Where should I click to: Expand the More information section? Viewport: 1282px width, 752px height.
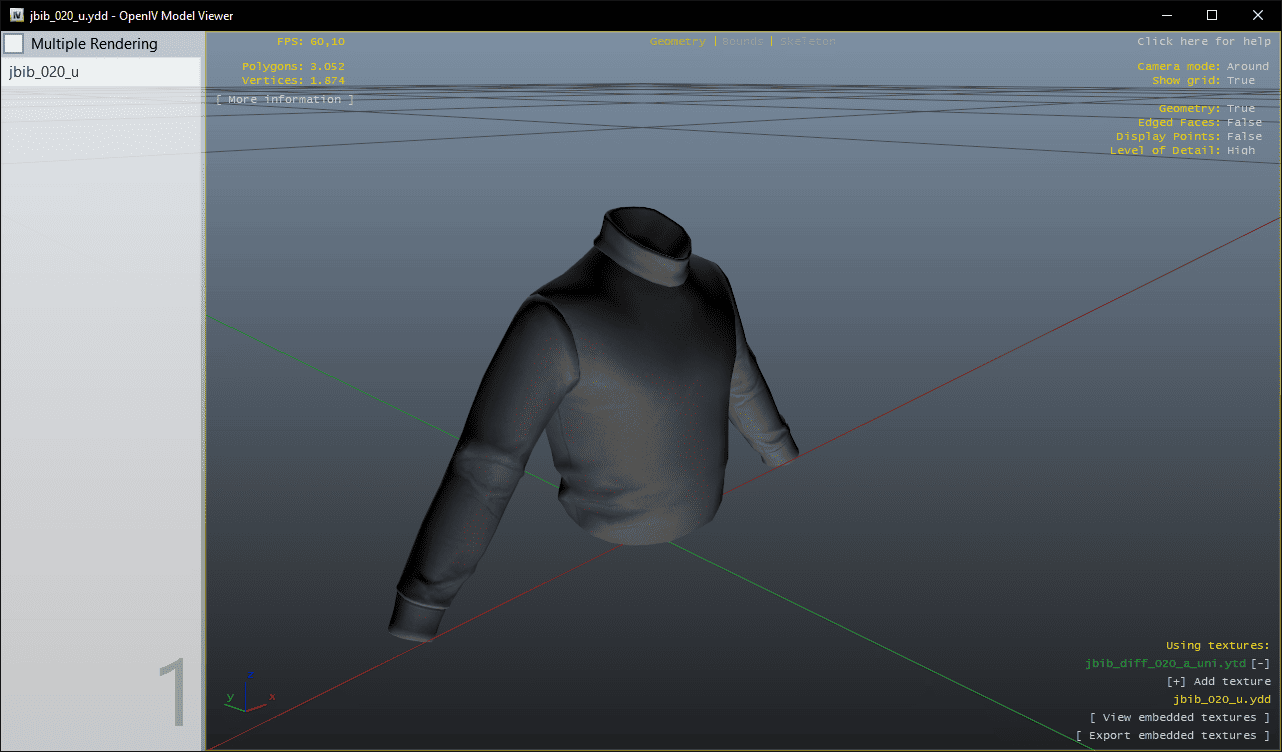pos(285,100)
